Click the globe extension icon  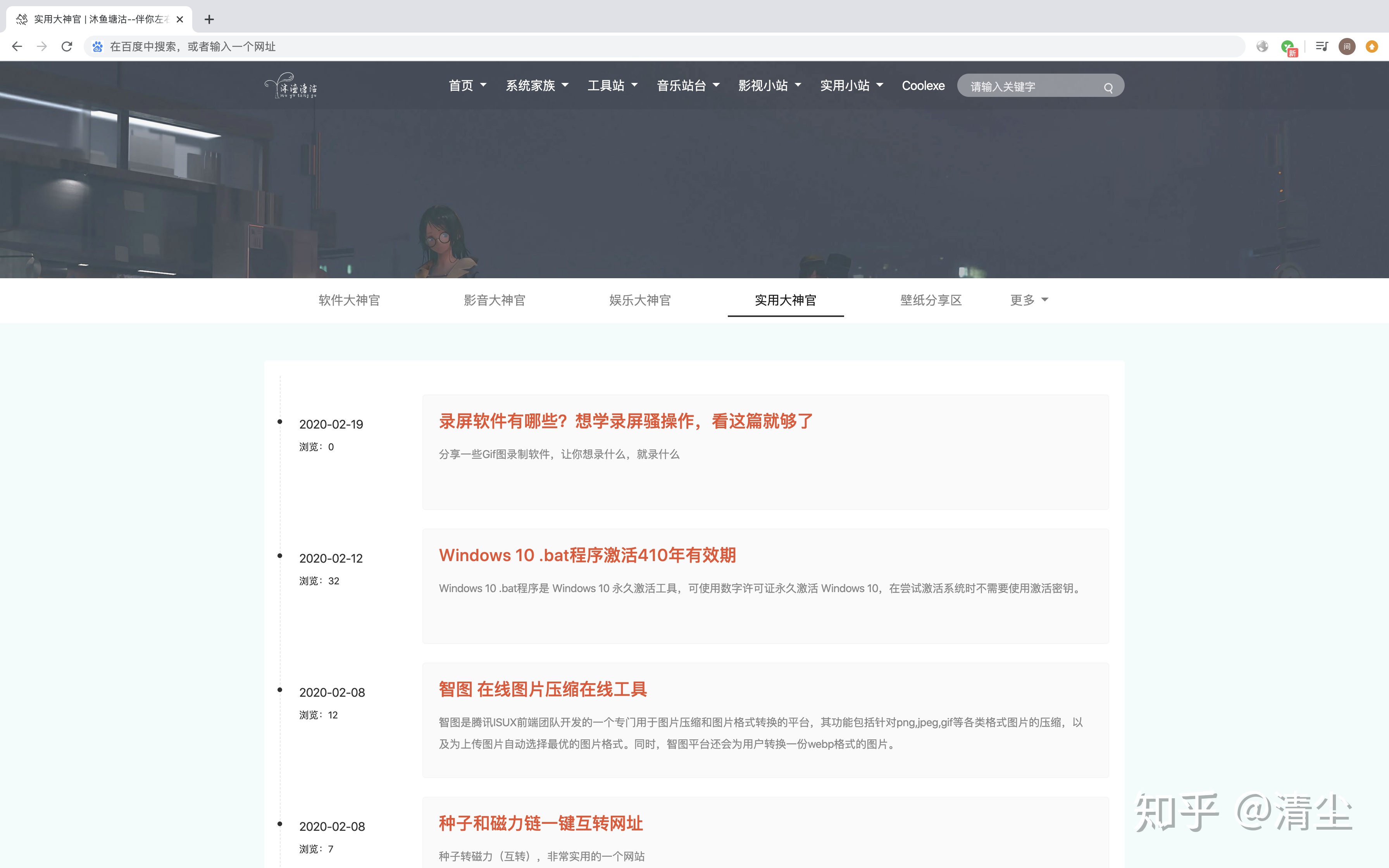(x=1262, y=46)
